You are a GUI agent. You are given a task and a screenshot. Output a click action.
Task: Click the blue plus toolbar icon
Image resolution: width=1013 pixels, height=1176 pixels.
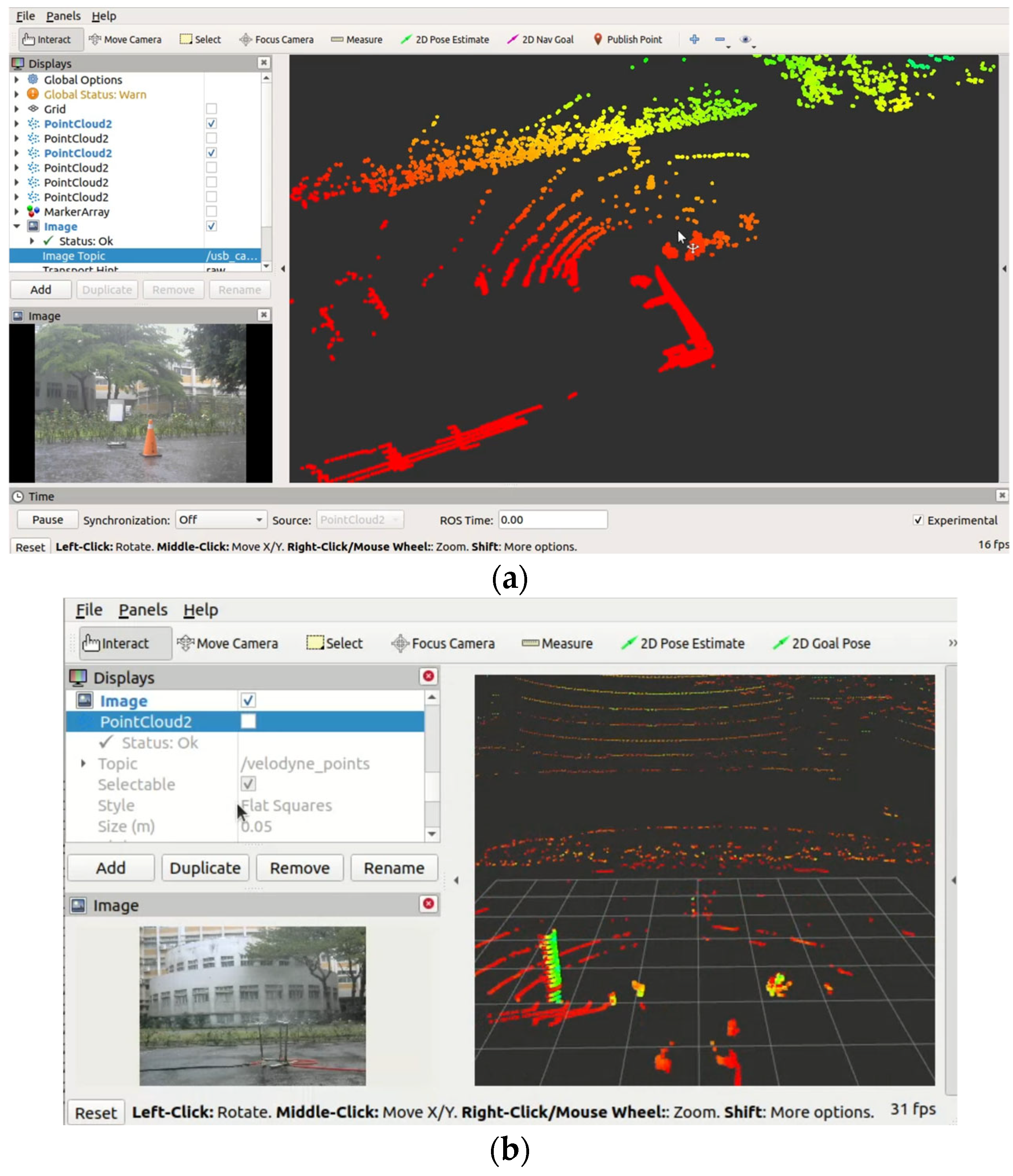click(x=694, y=39)
